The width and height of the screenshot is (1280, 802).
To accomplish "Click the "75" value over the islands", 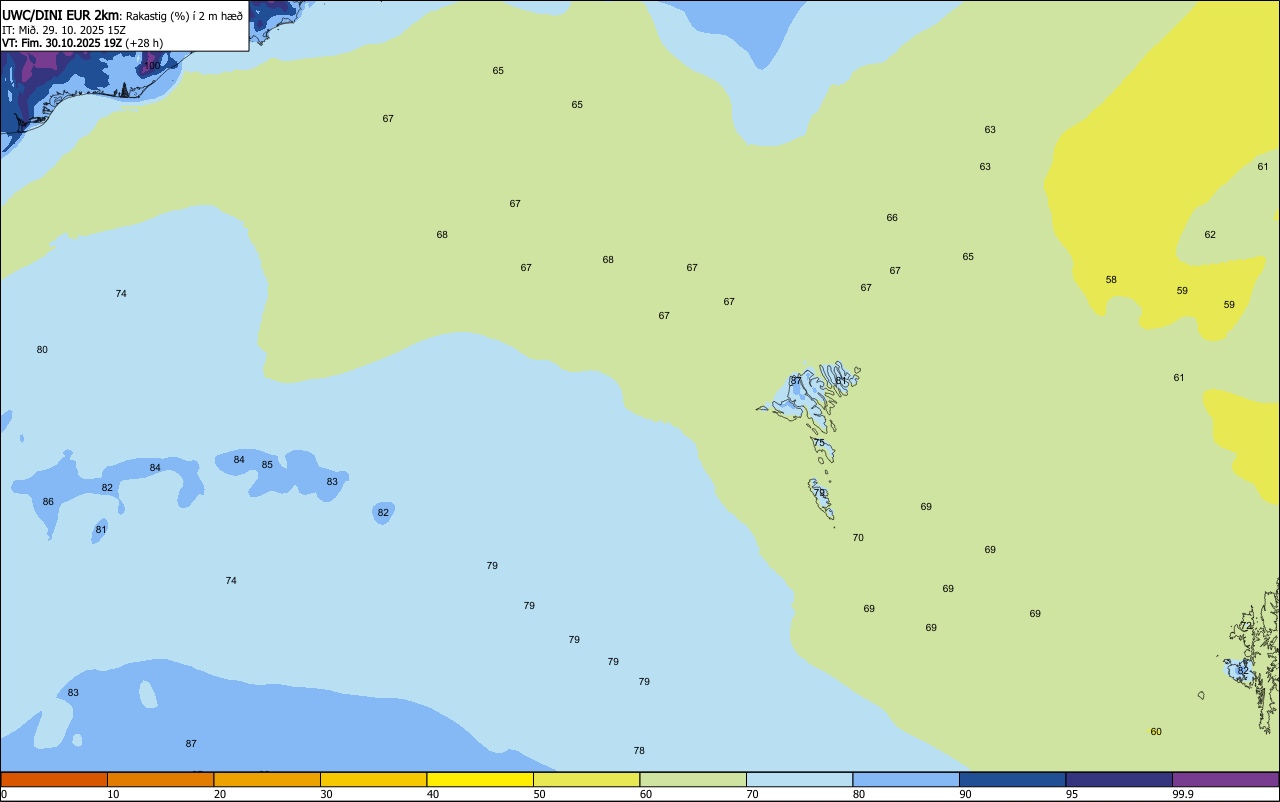I will pyautogui.click(x=819, y=443).
